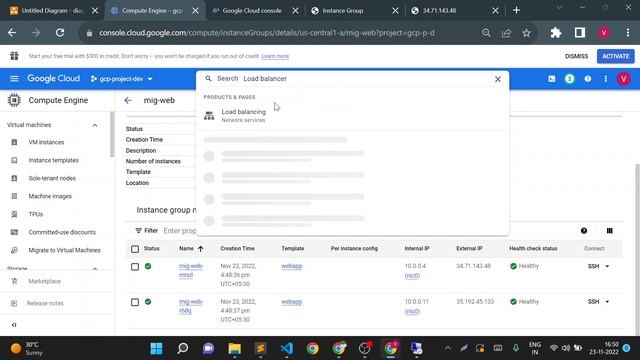Image resolution: width=640 pixels, height=360 pixels.
Task: Open the three-dot settings menu in header
Action: [x=605, y=79]
